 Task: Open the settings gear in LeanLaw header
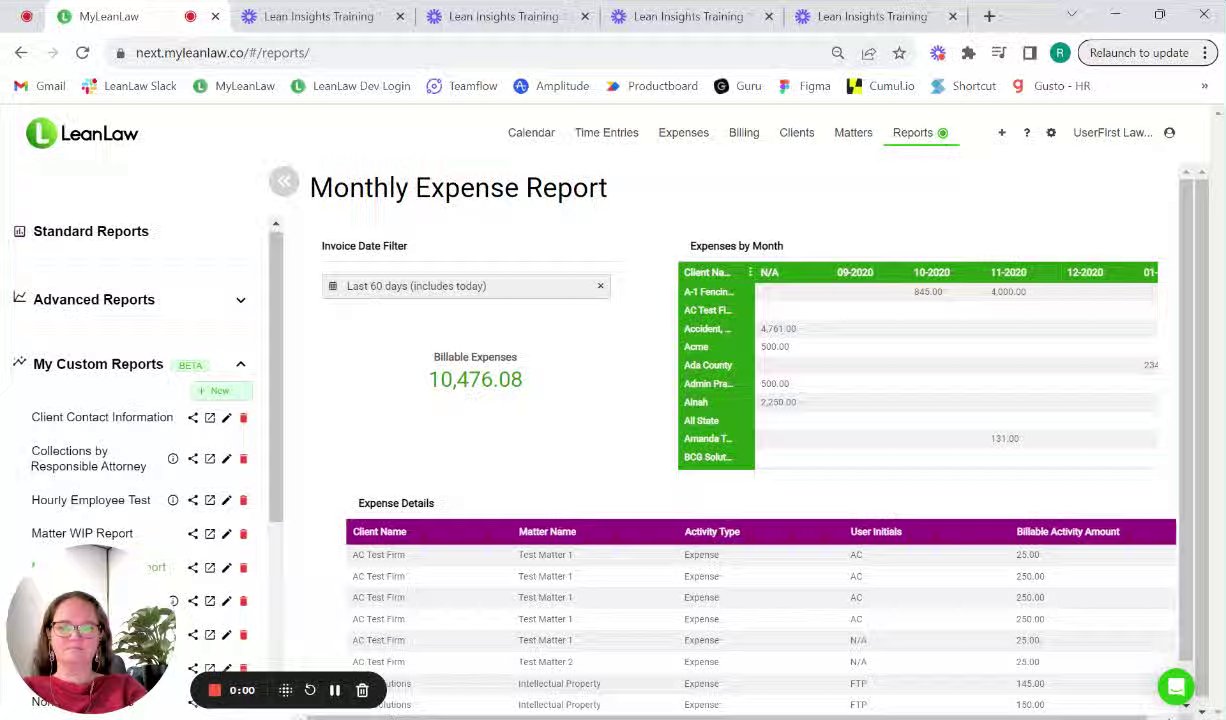coord(1051,133)
